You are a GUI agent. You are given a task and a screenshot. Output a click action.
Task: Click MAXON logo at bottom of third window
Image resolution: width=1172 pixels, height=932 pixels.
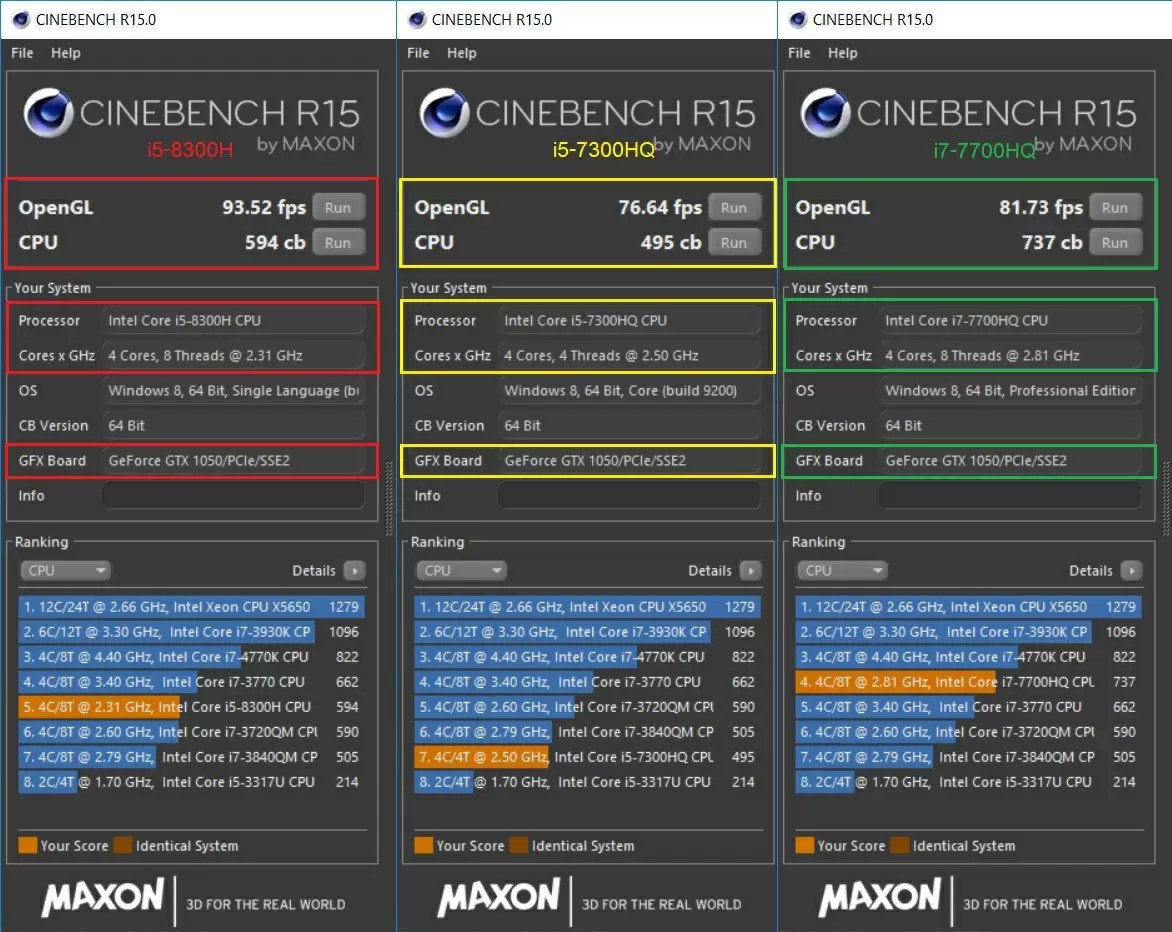[880, 897]
